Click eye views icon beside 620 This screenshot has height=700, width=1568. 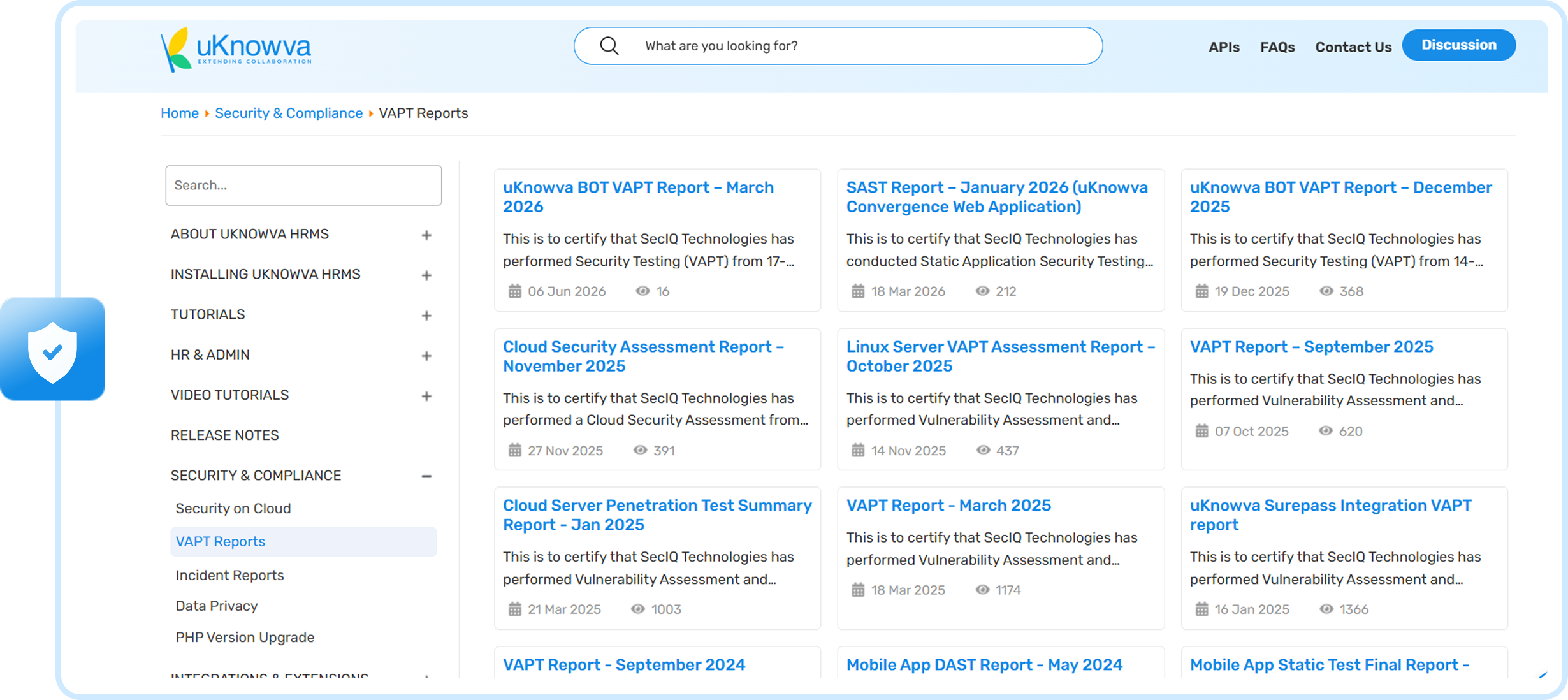1325,432
